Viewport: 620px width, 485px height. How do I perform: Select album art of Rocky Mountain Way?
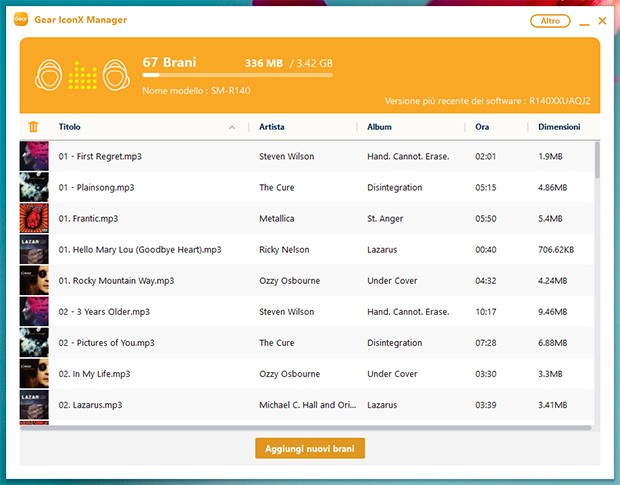tap(34, 281)
